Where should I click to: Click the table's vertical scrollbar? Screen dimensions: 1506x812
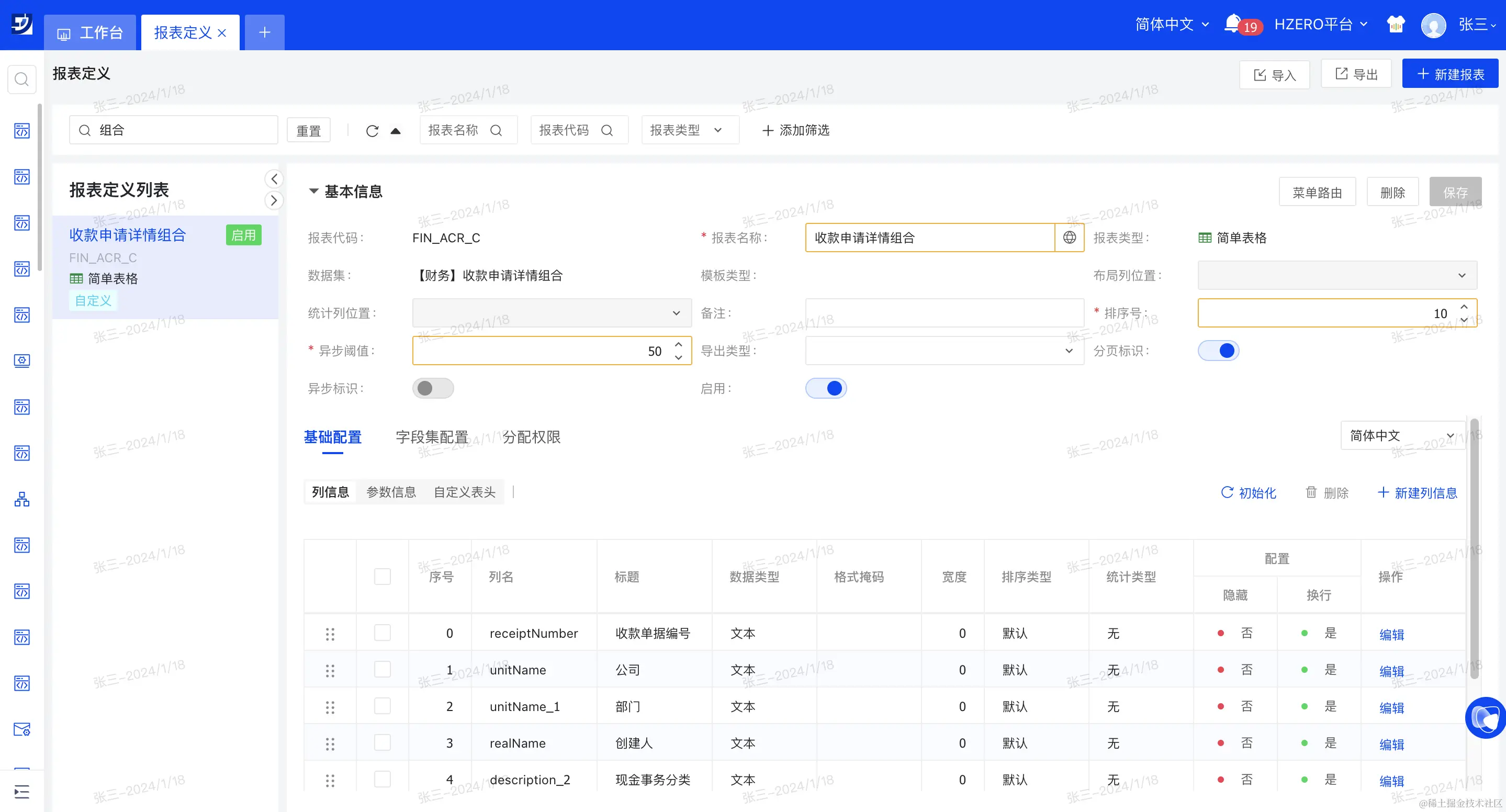coord(1474,549)
